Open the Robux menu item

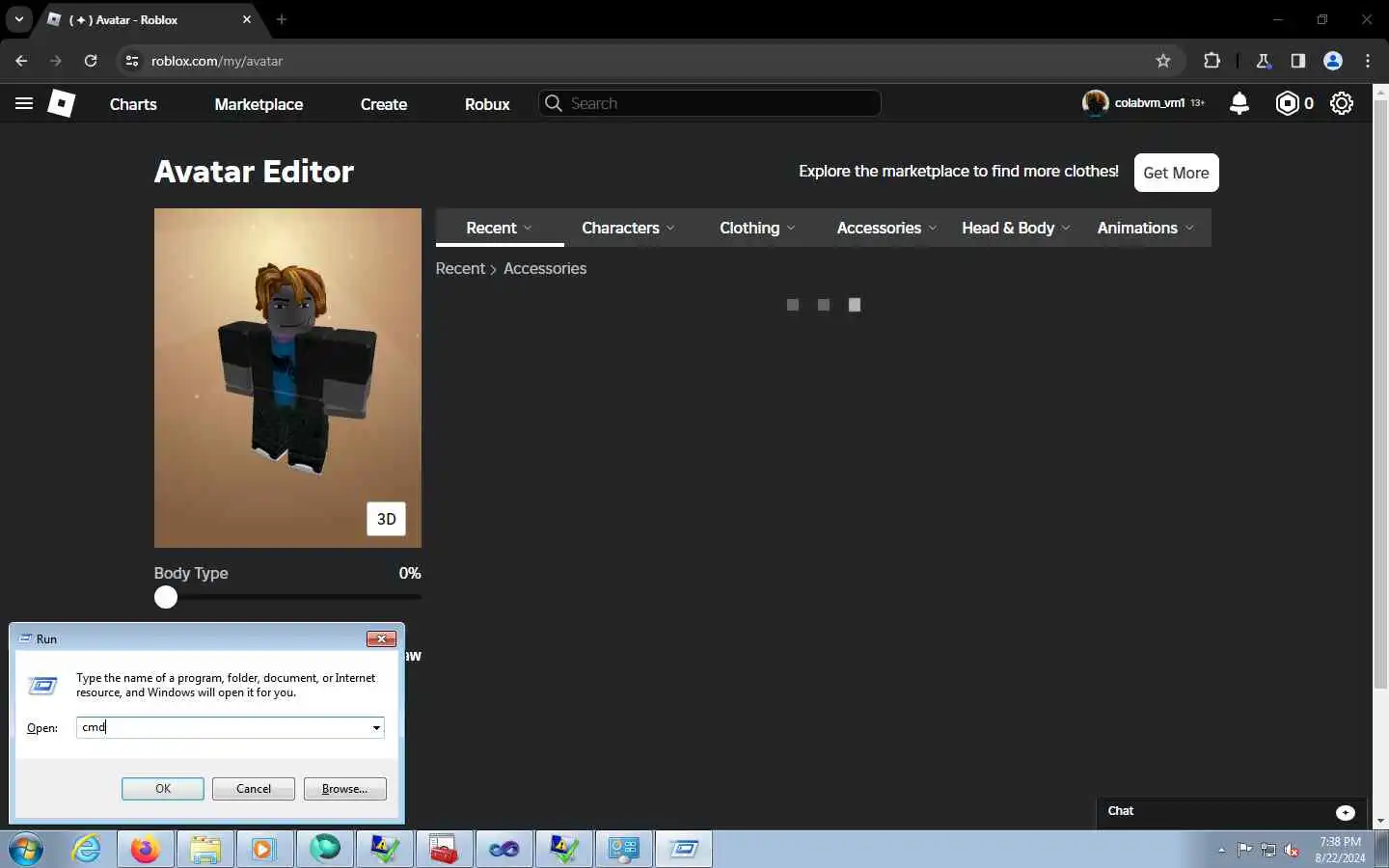[487, 104]
